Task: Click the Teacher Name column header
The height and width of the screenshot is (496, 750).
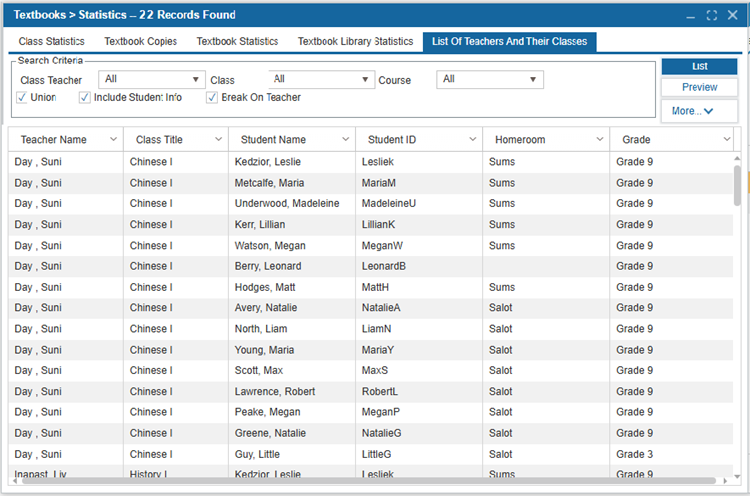Action: tap(66, 140)
